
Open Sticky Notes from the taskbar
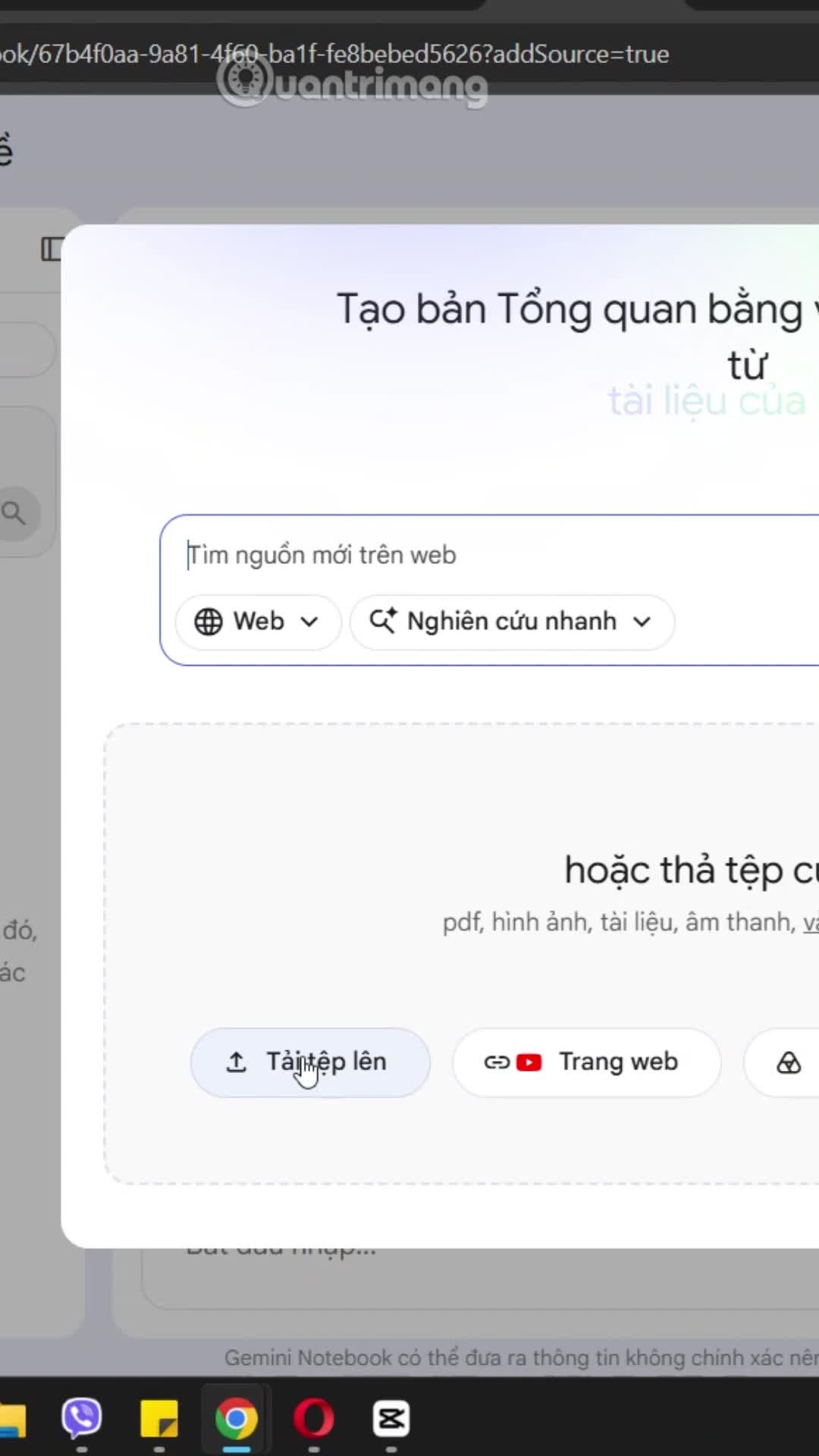(x=159, y=1419)
